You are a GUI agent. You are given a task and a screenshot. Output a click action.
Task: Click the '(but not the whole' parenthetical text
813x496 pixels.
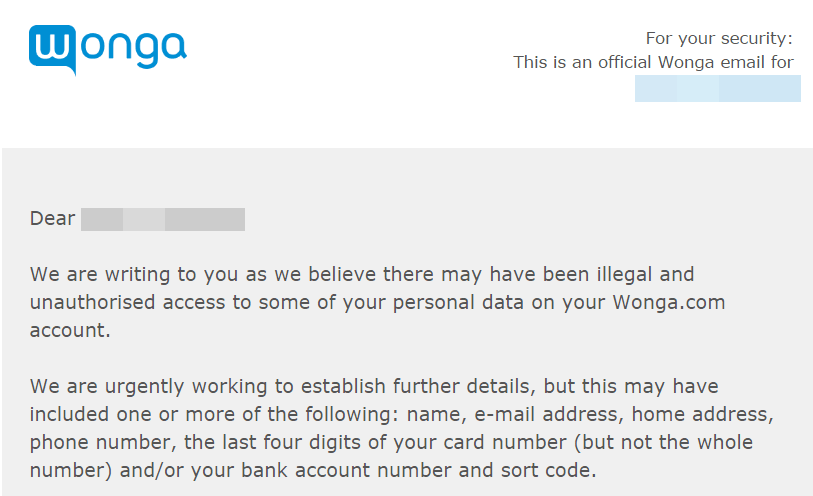[663, 443]
